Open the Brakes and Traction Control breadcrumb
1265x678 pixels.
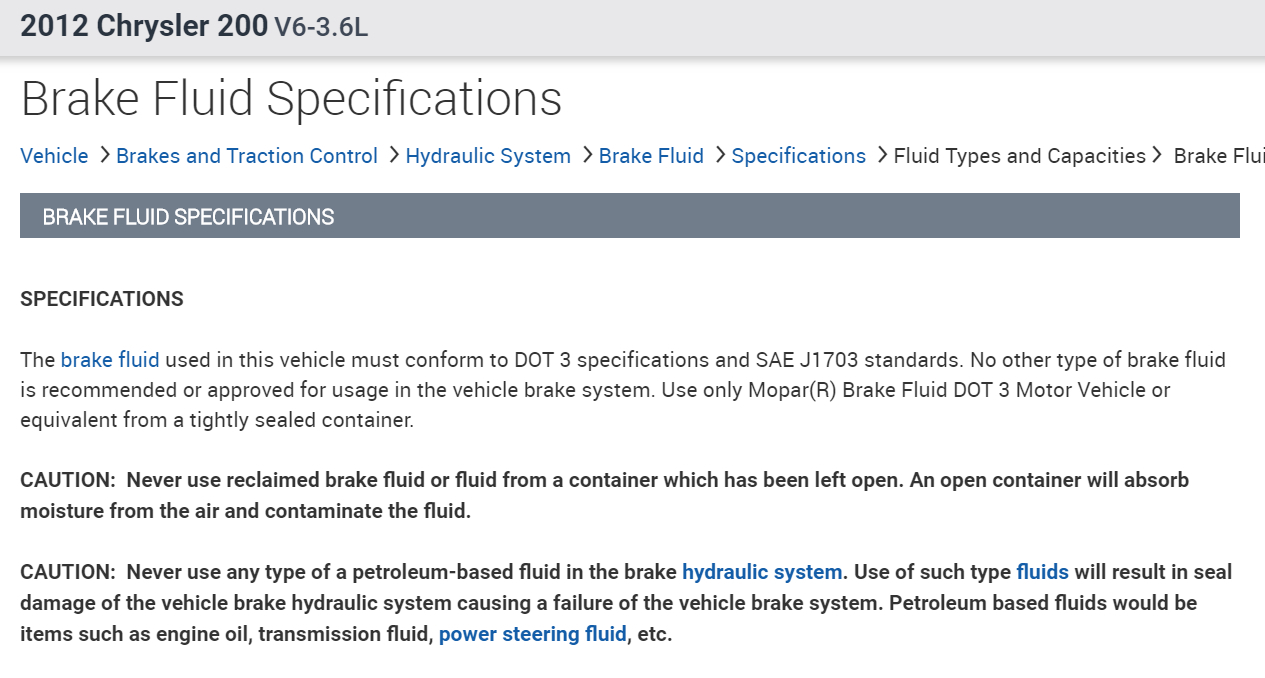247,156
